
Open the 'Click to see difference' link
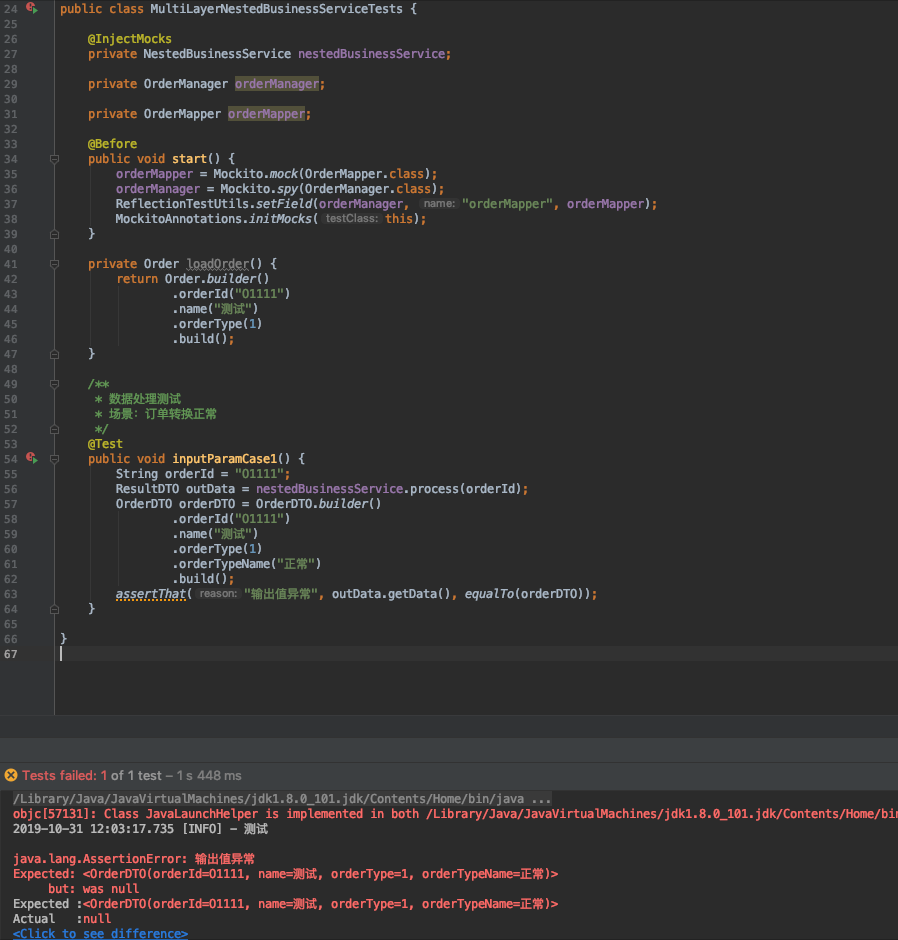(x=100, y=933)
